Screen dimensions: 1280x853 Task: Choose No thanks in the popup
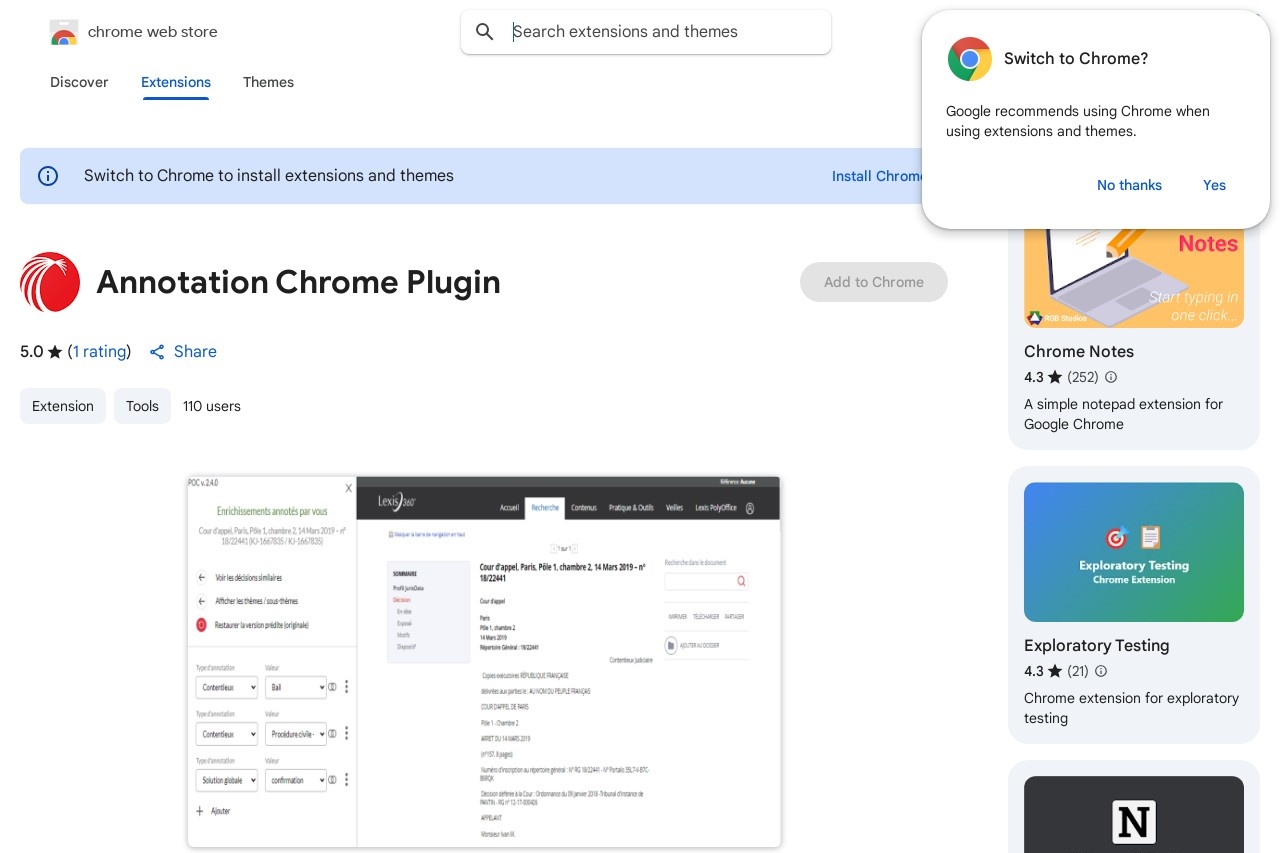point(1129,185)
